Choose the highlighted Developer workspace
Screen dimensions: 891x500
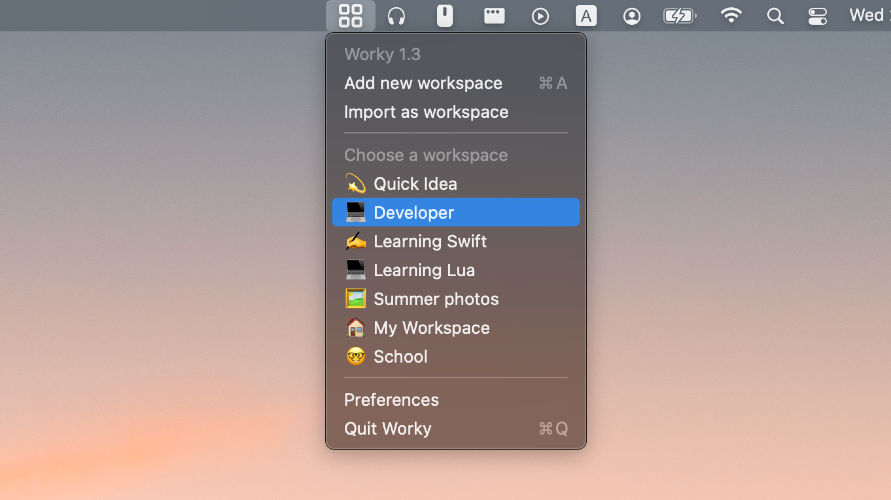pyautogui.click(x=456, y=212)
